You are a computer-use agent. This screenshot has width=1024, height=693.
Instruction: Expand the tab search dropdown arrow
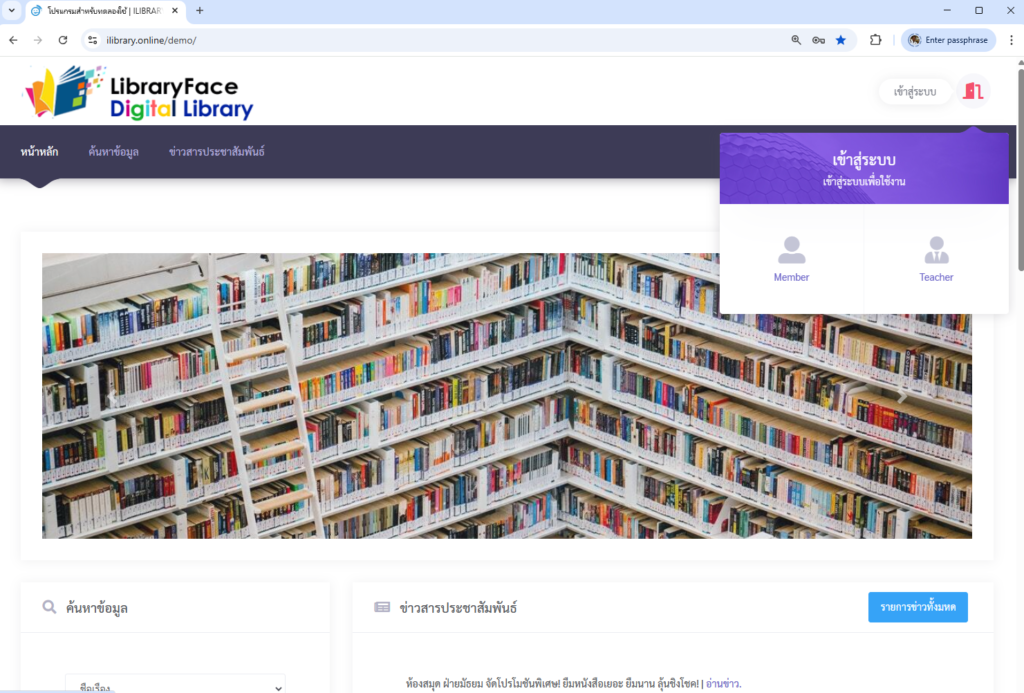11,10
